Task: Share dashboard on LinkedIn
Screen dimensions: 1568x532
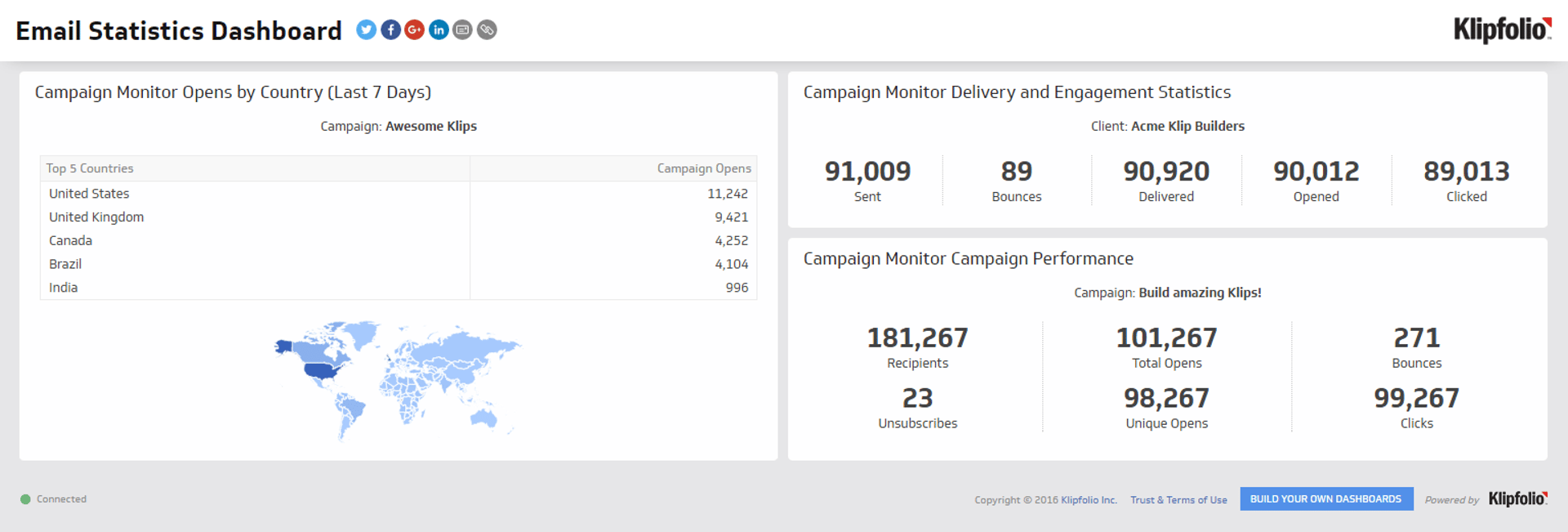Action: [439, 30]
